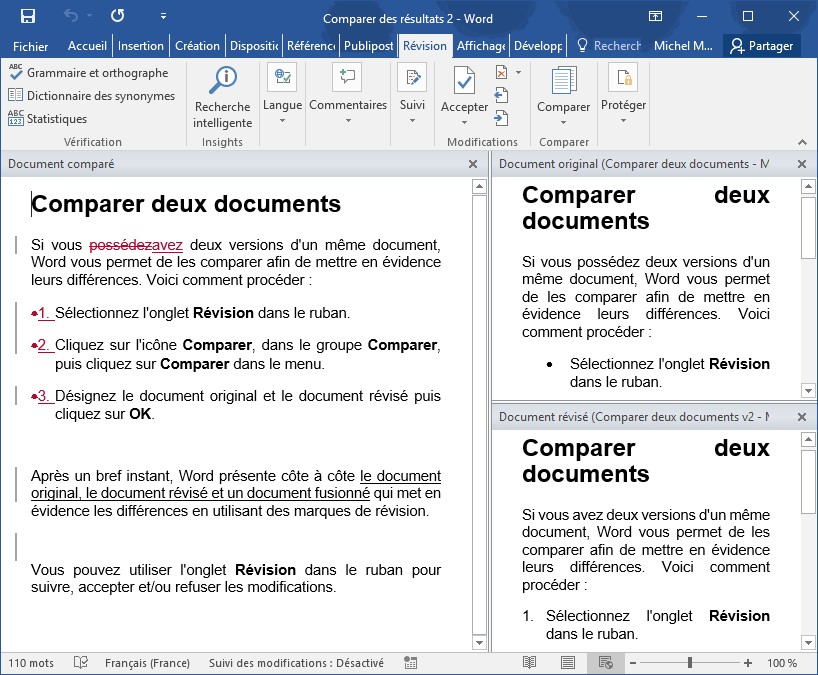Adjust the zoom slider in status bar
This screenshot has height=675, width=818.
pyautogui.click(x=689, y=663)
